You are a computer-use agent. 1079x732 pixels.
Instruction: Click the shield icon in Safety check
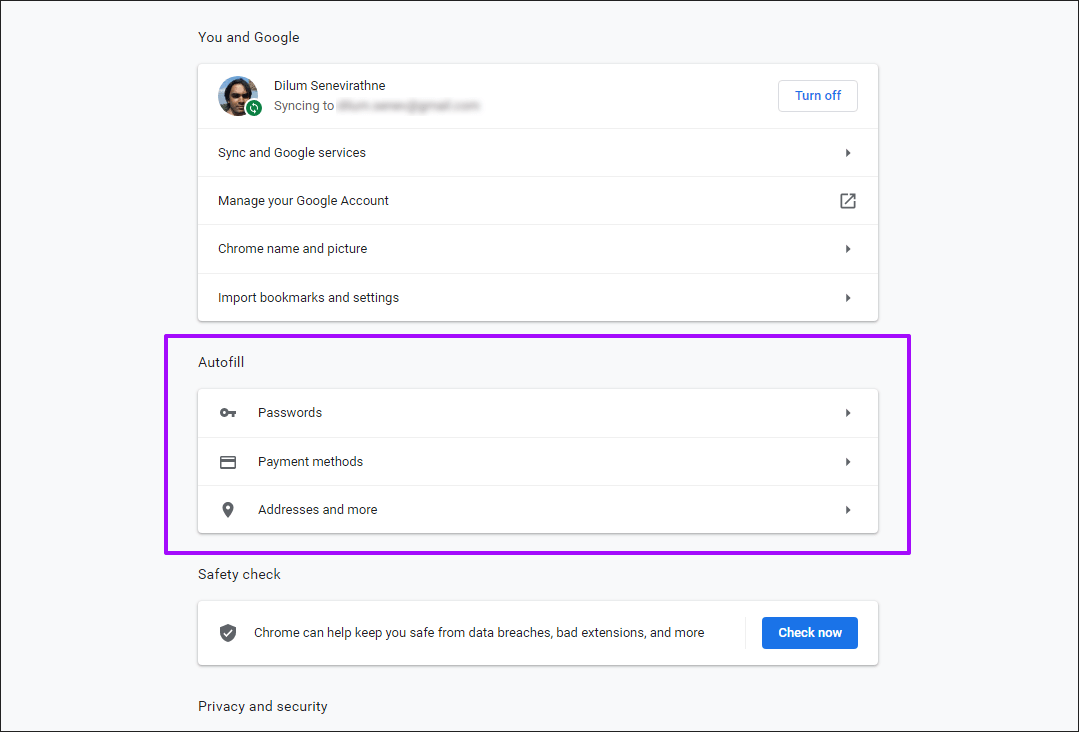click(x=228, y=633)
